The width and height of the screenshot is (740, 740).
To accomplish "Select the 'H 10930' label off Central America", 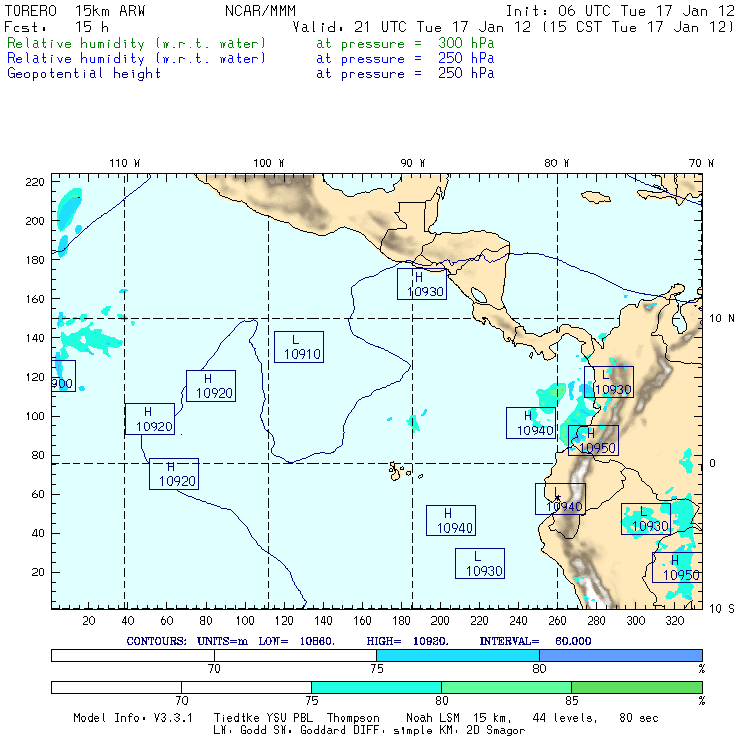I will [422, 284].
